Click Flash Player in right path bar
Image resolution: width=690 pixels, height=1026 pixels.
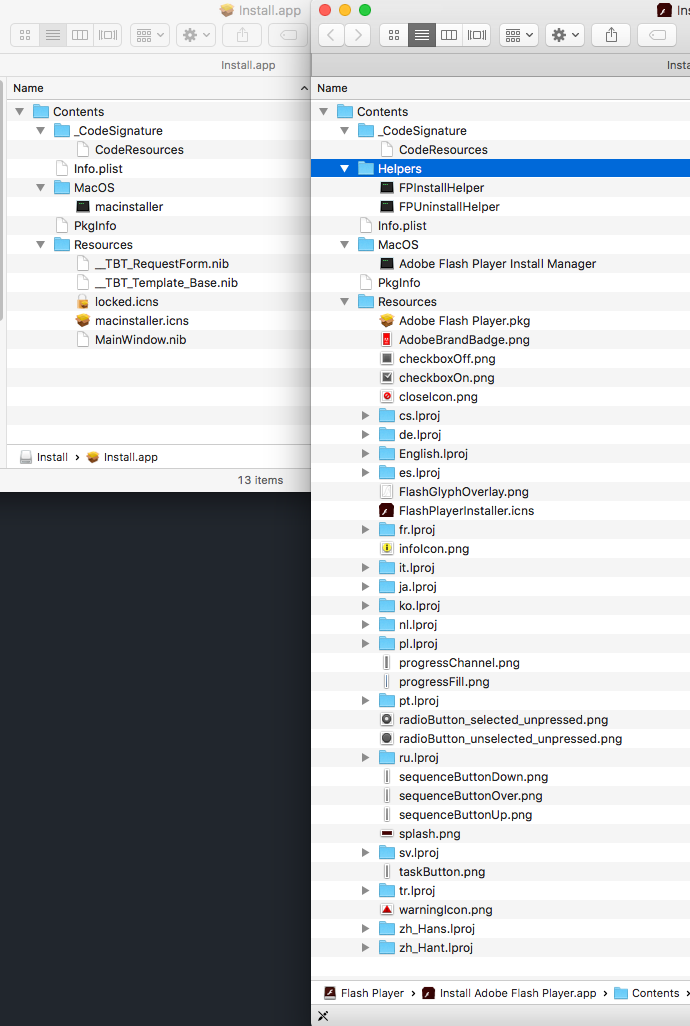tap(364, 993)
